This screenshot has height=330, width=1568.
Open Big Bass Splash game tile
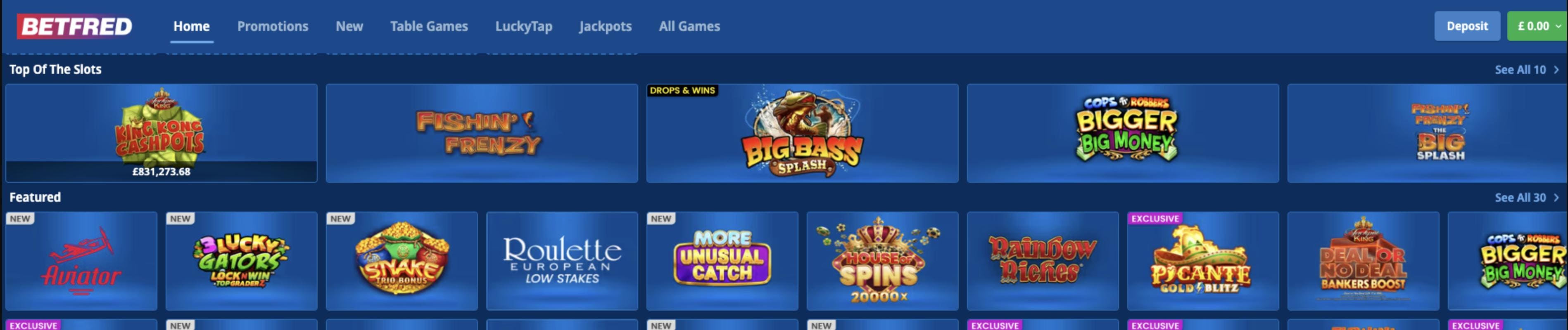(802, 133)
